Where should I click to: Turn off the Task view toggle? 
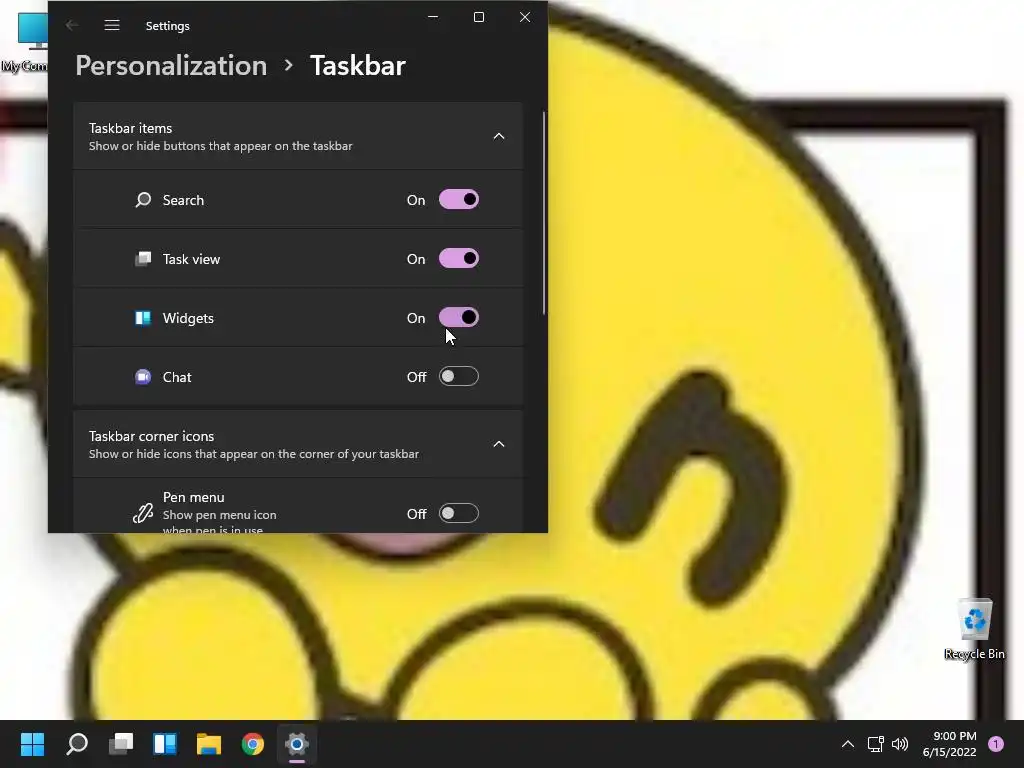coord(458,259)
